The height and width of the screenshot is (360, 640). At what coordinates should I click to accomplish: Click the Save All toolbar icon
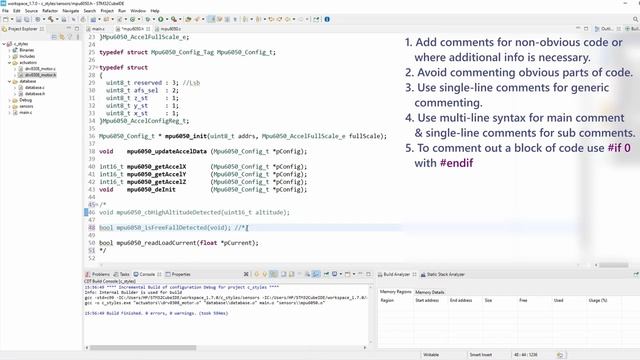coord(26,19)
